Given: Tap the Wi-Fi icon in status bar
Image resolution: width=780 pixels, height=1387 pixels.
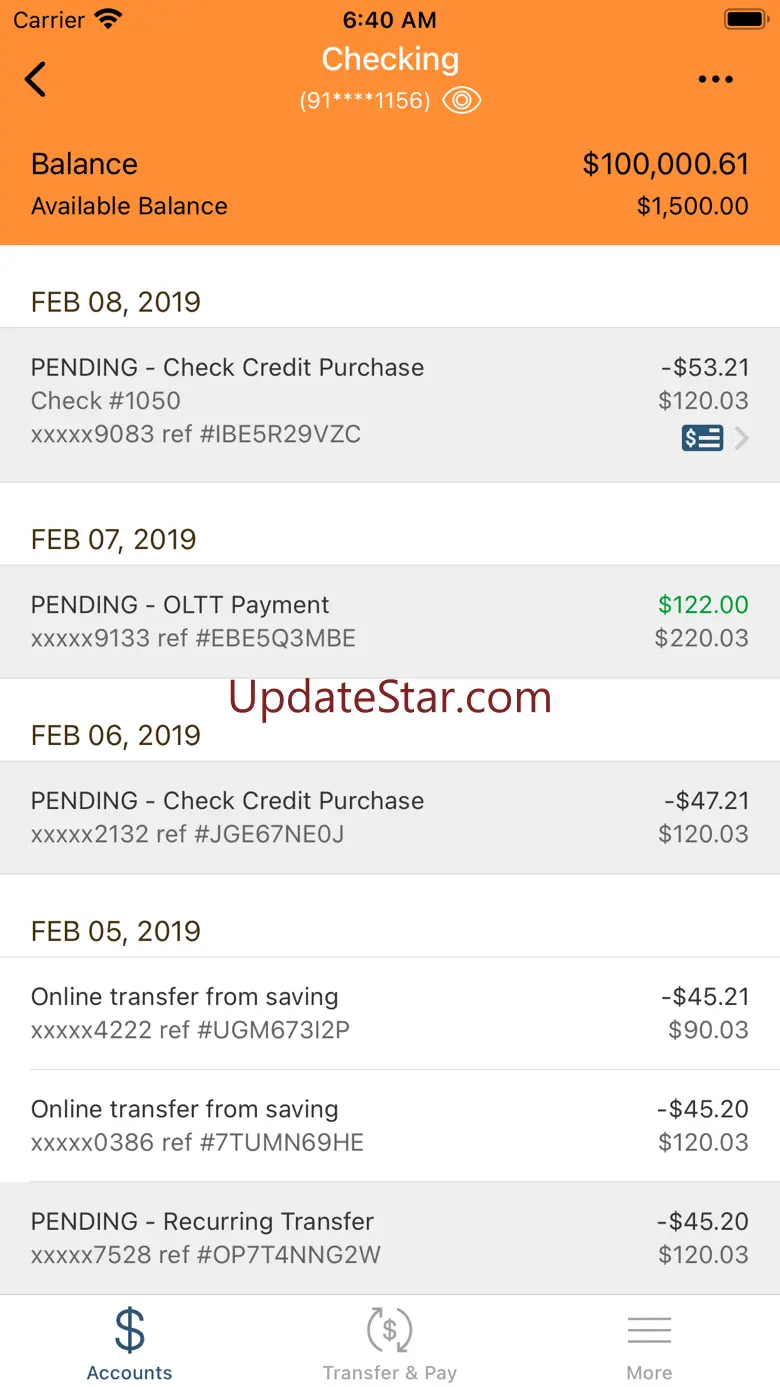Looking at the screenshot, I should [x=108, y=19].
